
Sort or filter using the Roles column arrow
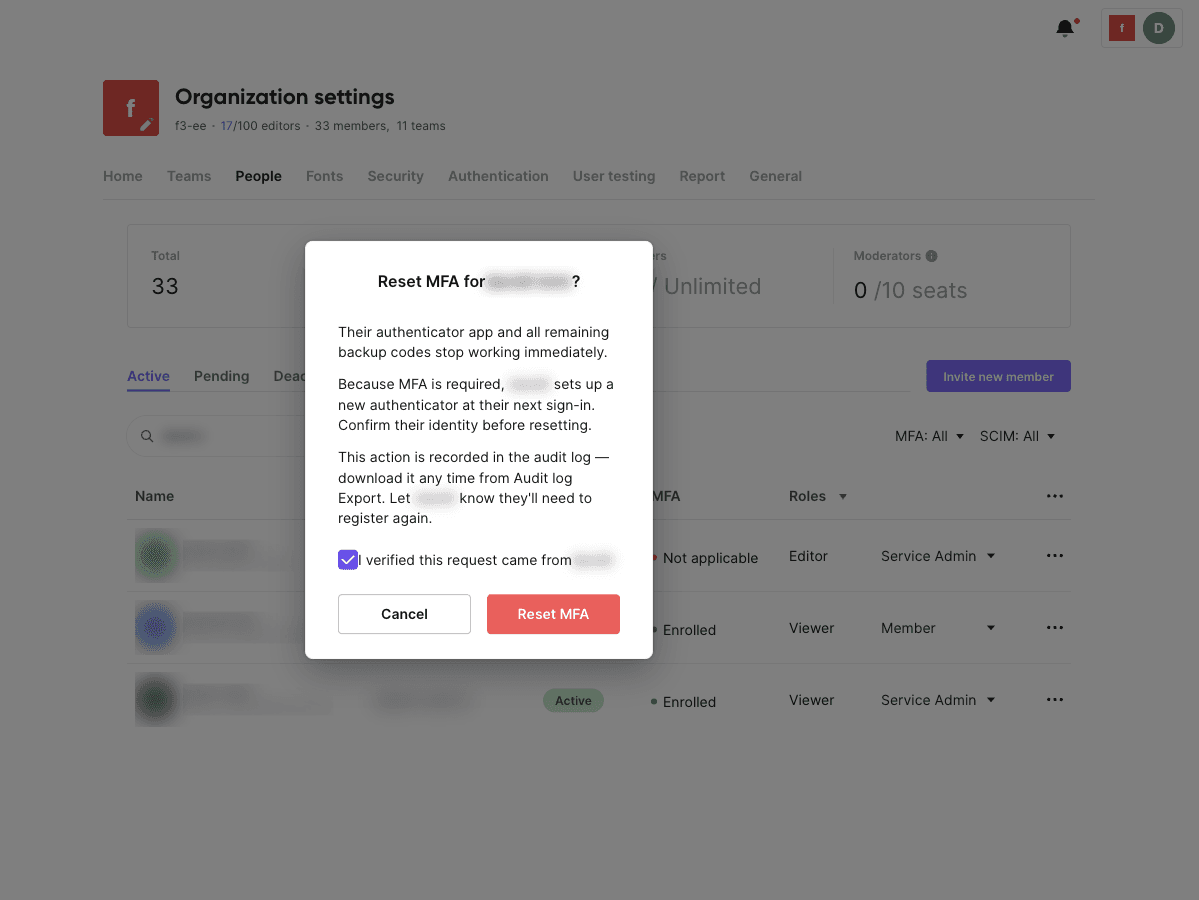[x=843, y=497]
